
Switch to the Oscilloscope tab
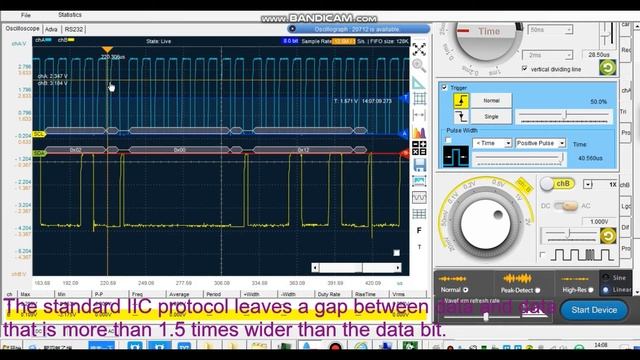[x=22, y=29]
